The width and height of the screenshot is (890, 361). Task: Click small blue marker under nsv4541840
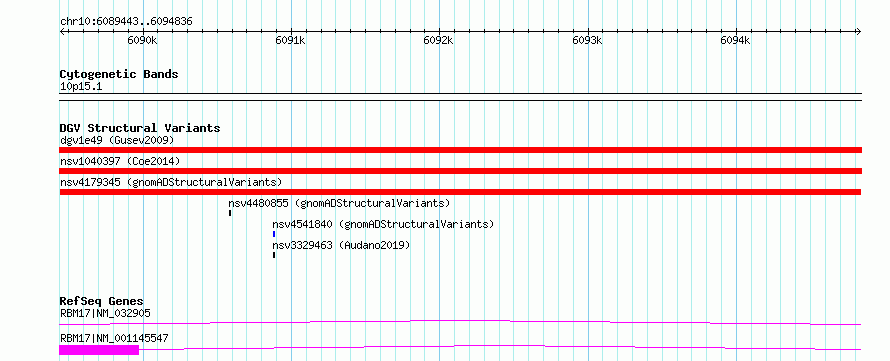click(274, 234)
